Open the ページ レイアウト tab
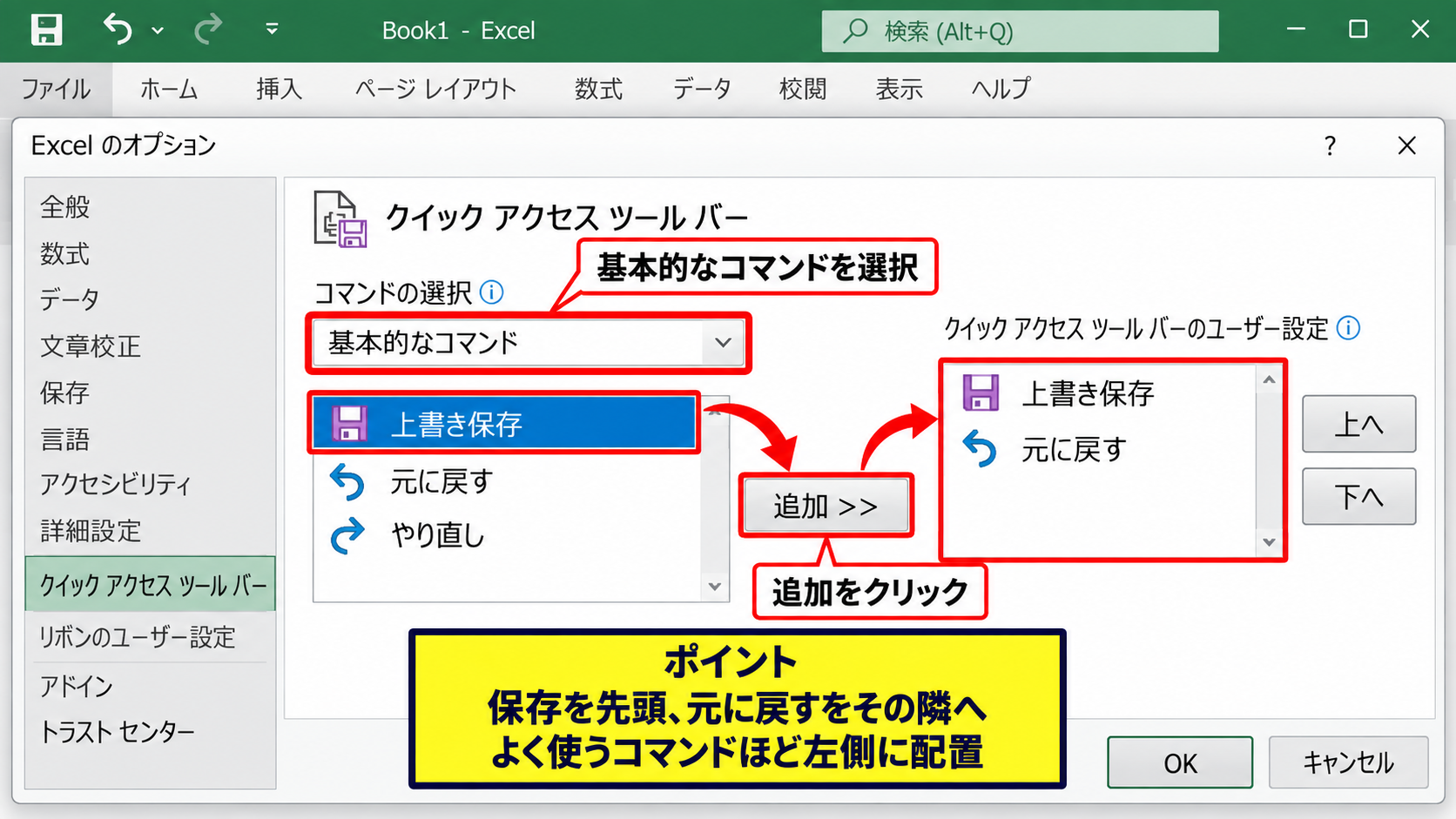Screen dimensions: 1456x819 (x=435, y=89)
